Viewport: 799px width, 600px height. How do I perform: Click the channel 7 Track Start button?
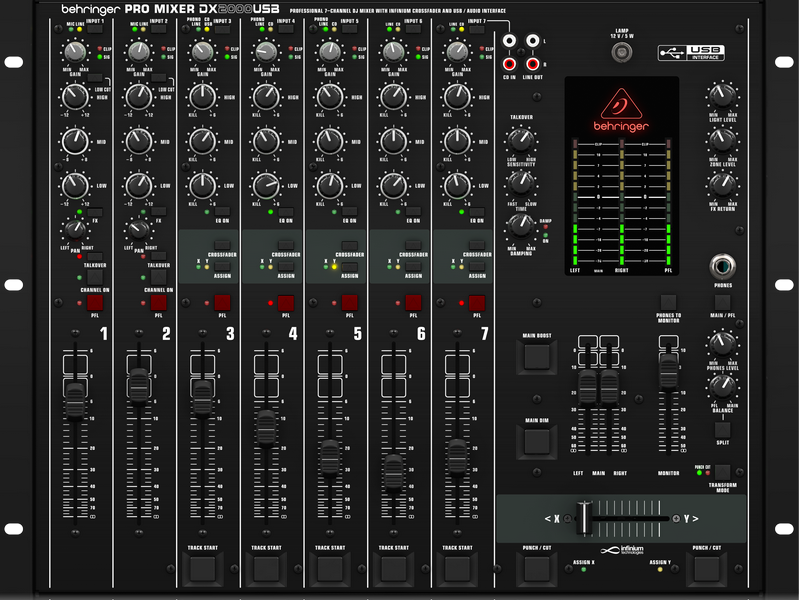tap(458, 569)
